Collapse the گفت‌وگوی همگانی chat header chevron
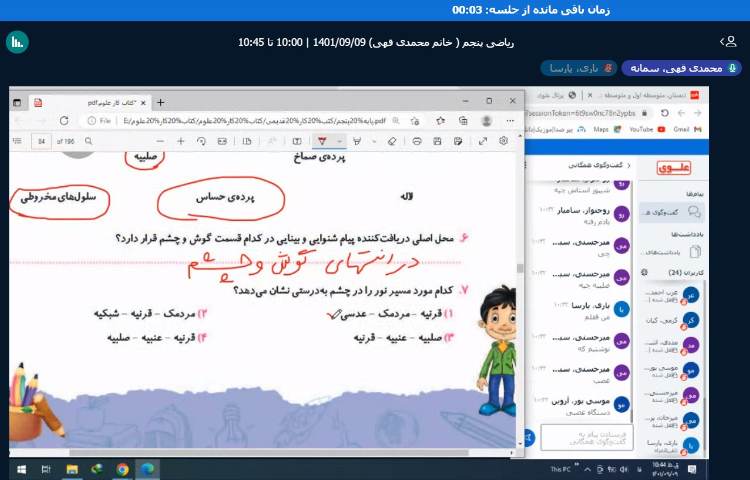The width and height of the screenshot is (750, 480). coord(629,165)
